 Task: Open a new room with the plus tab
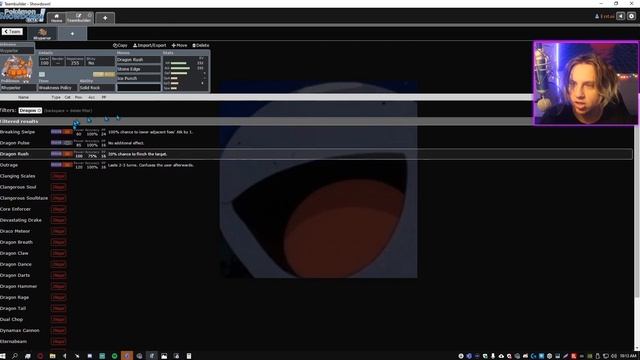click(105, 18)
